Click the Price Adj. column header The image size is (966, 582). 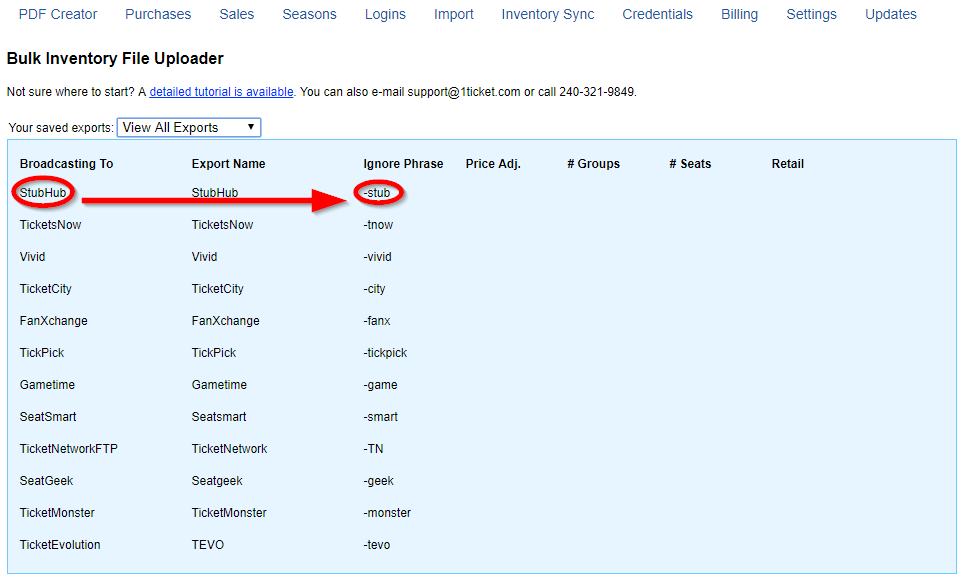tap(493, 164)
